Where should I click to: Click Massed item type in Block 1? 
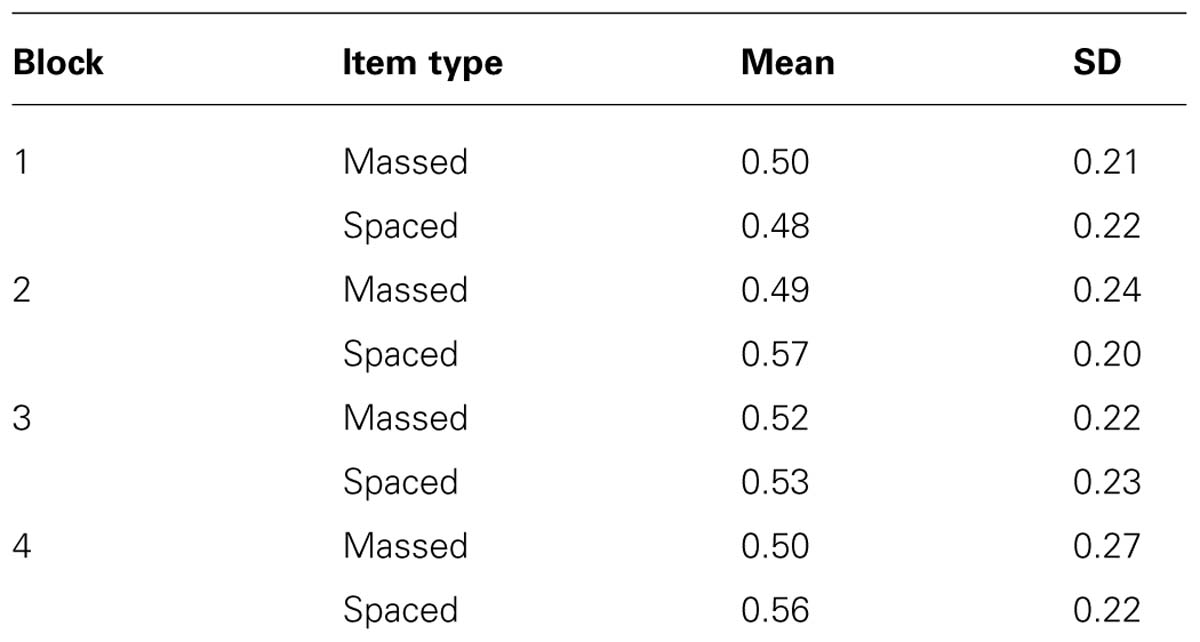(405, 162)
